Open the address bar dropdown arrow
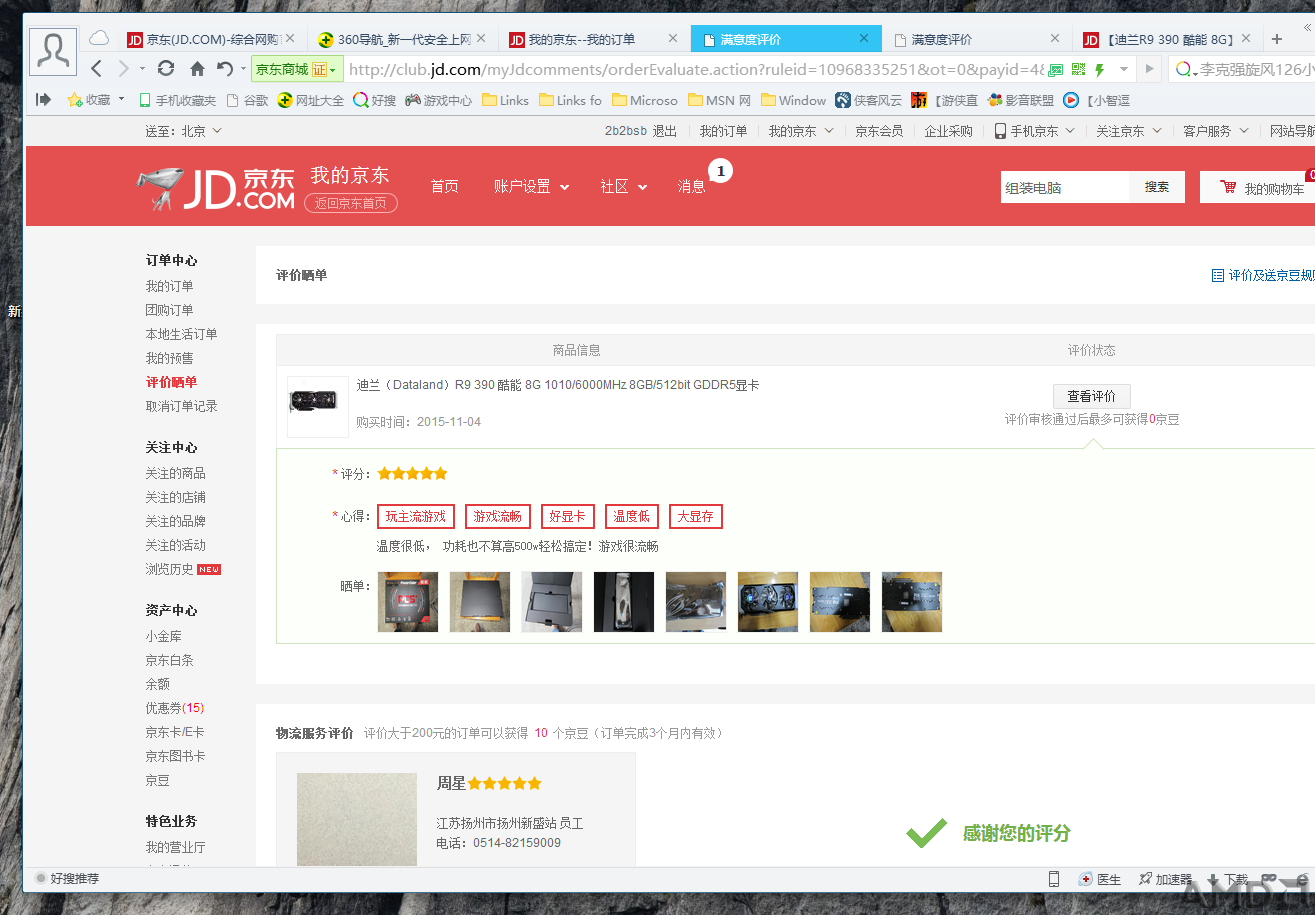1315x915 pixels. point(1124,70)
